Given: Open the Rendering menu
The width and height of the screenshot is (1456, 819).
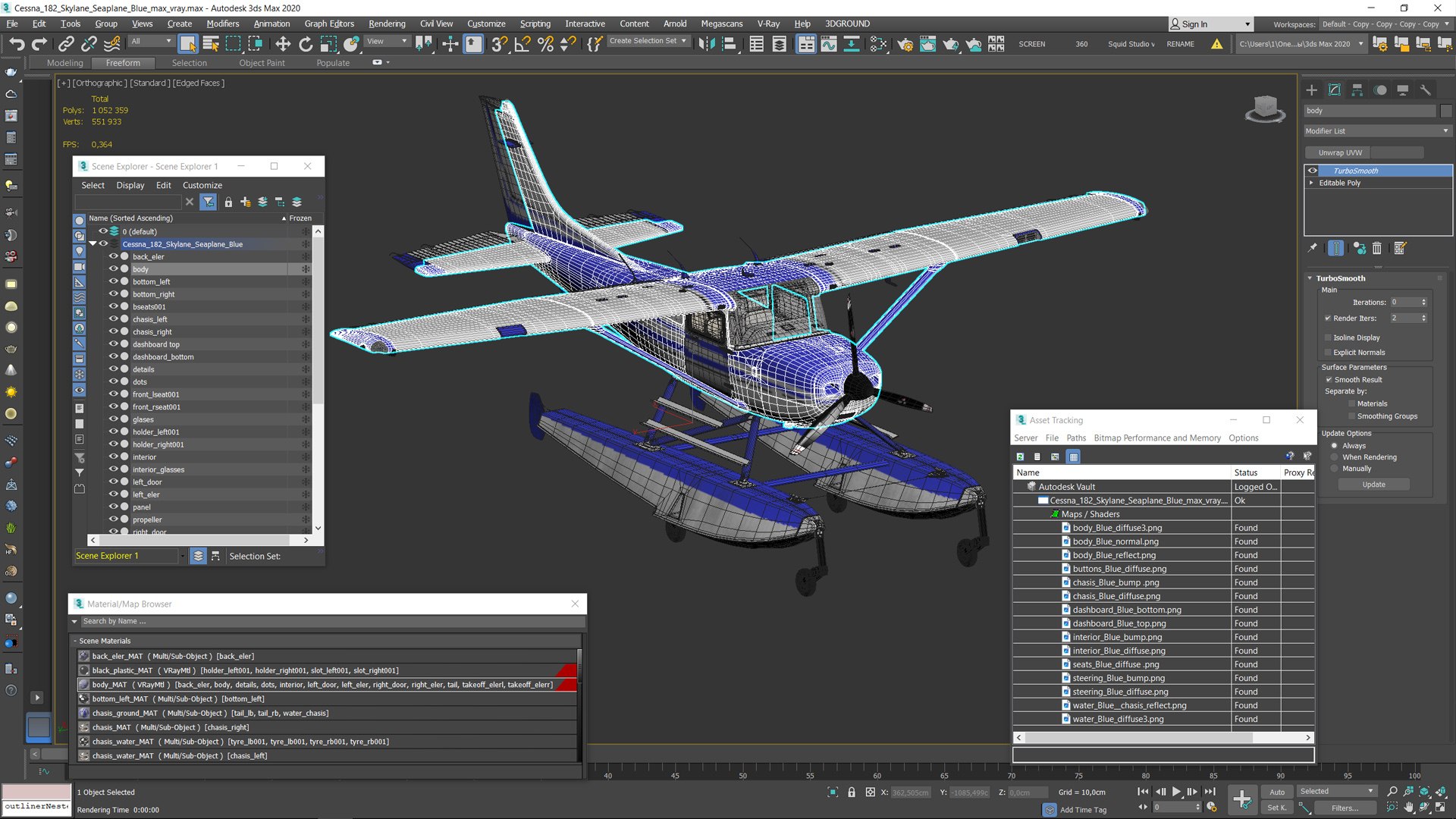Looking at the screenshot, I should tap(387, 24).
